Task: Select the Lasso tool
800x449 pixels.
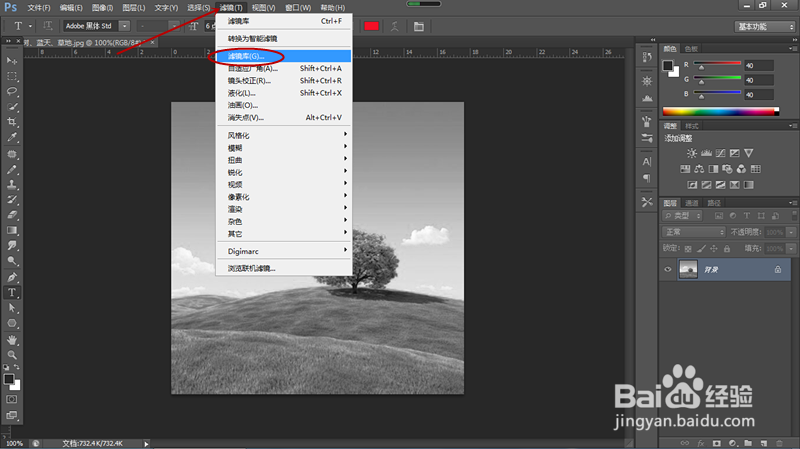Action: tap(12, 91)
